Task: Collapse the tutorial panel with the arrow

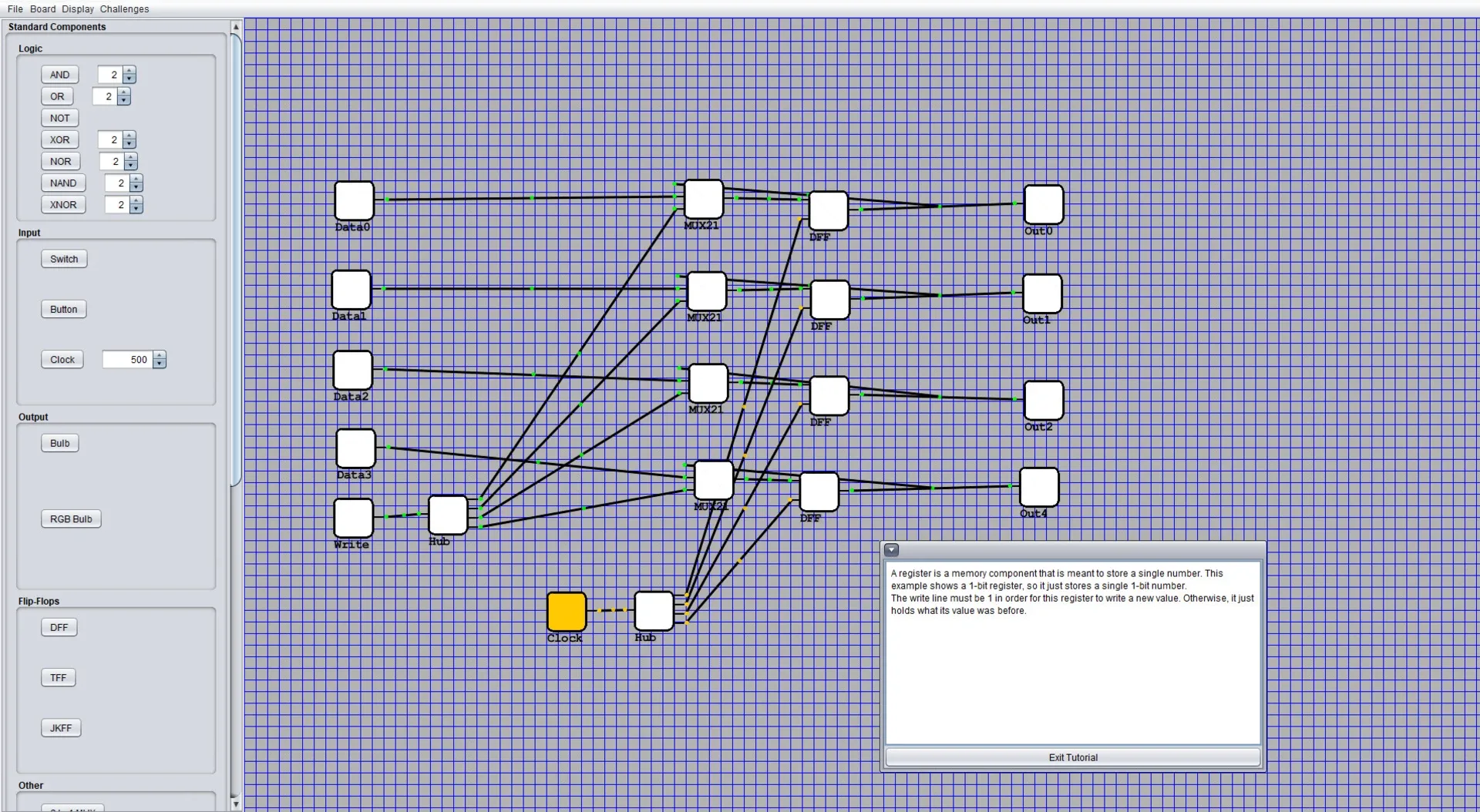Action: [891, 550]
